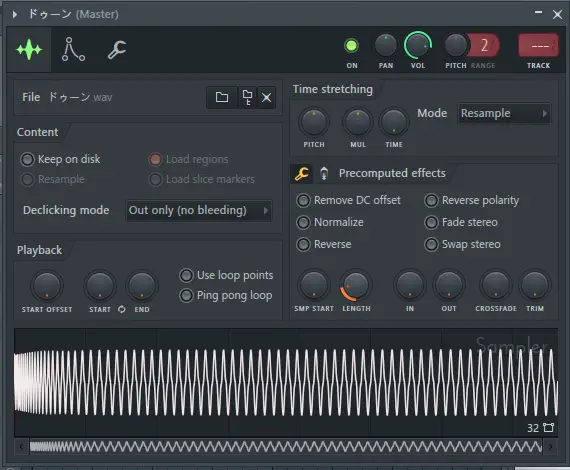Switch to the envelope/instrument settings tab
The image size is (570, 470).
pyautogui.click(x=73, y=49)
